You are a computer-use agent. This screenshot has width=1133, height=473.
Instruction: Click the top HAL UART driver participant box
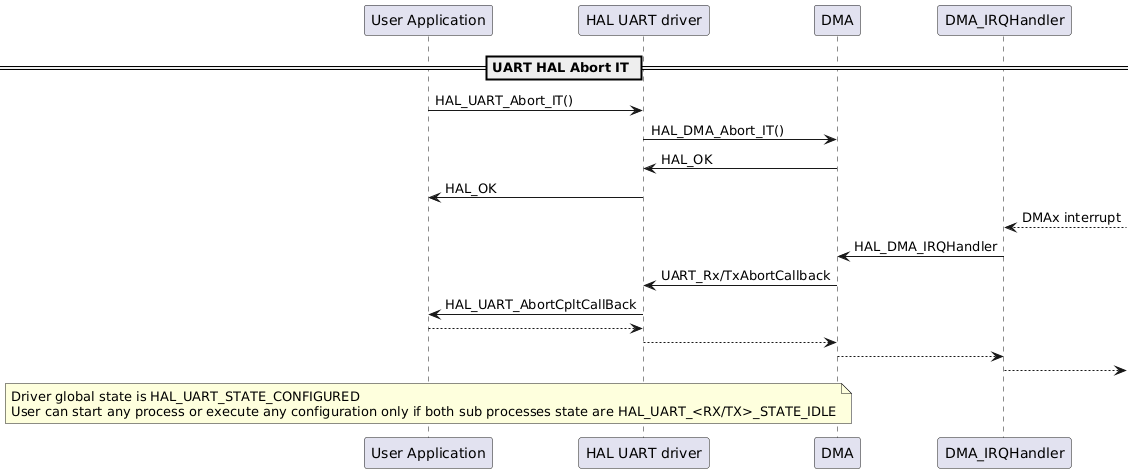[x=644, y=20]
